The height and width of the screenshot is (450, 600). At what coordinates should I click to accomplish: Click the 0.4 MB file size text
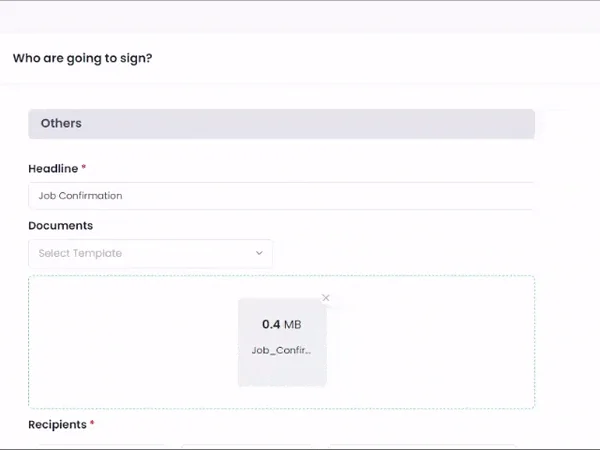pos(281,325)
